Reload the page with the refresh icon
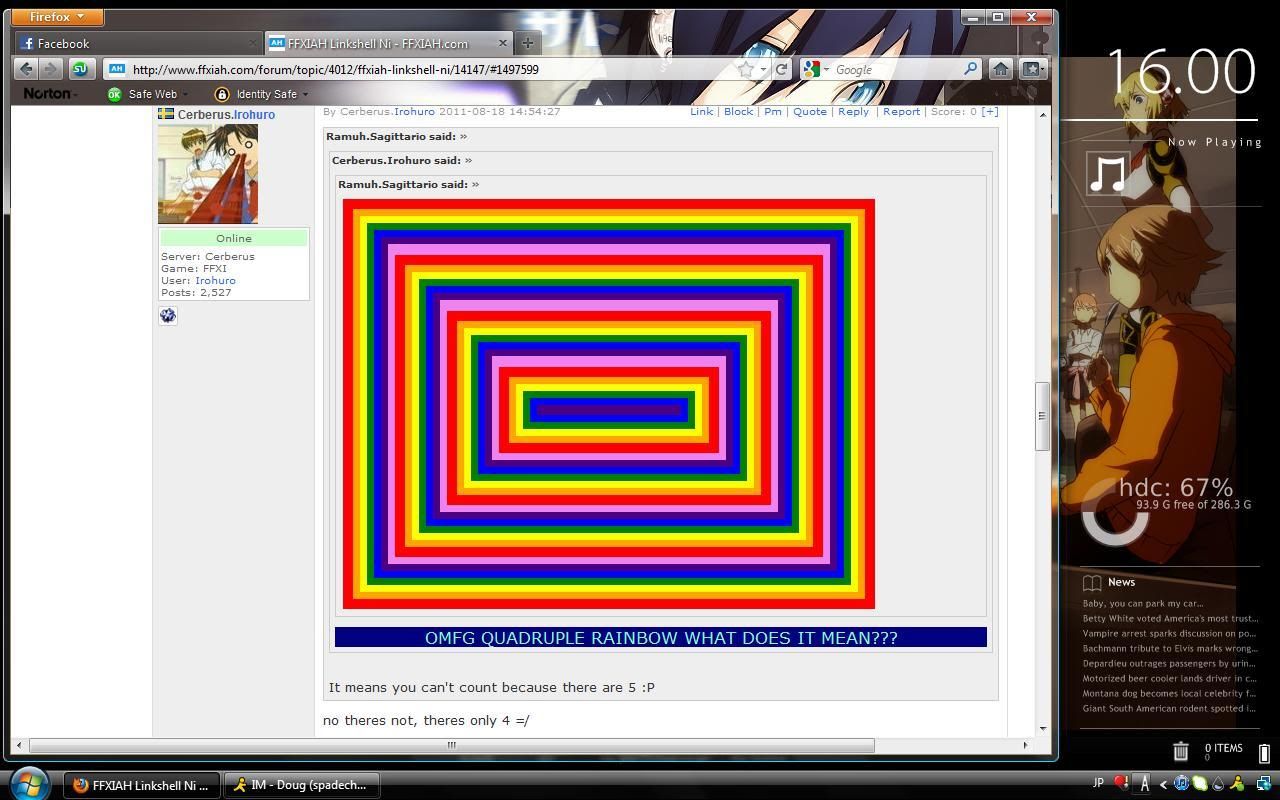1280x800 pixels. (x=781, y=69)
